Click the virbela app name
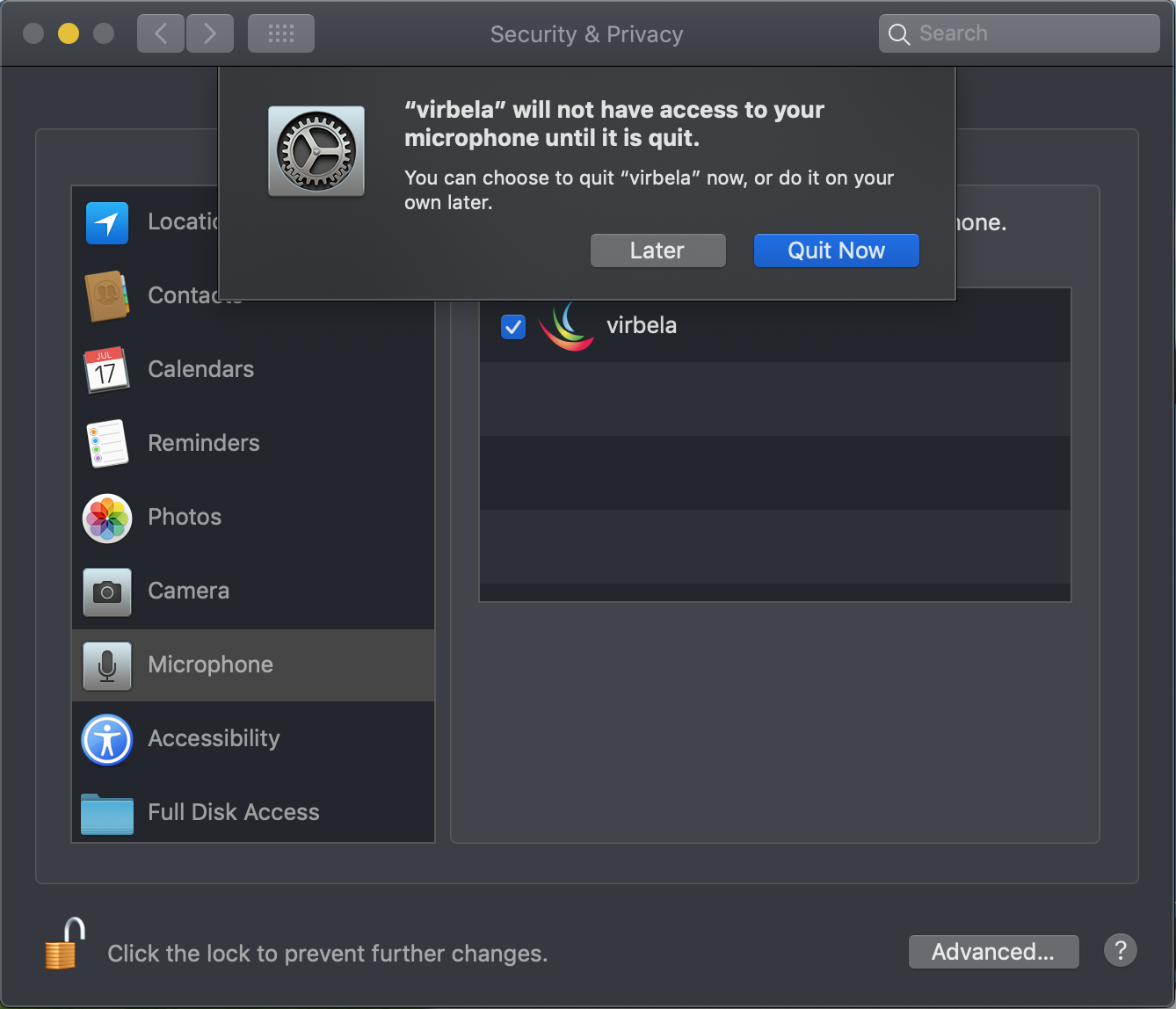The image size is (1176, 1009). 642,325
